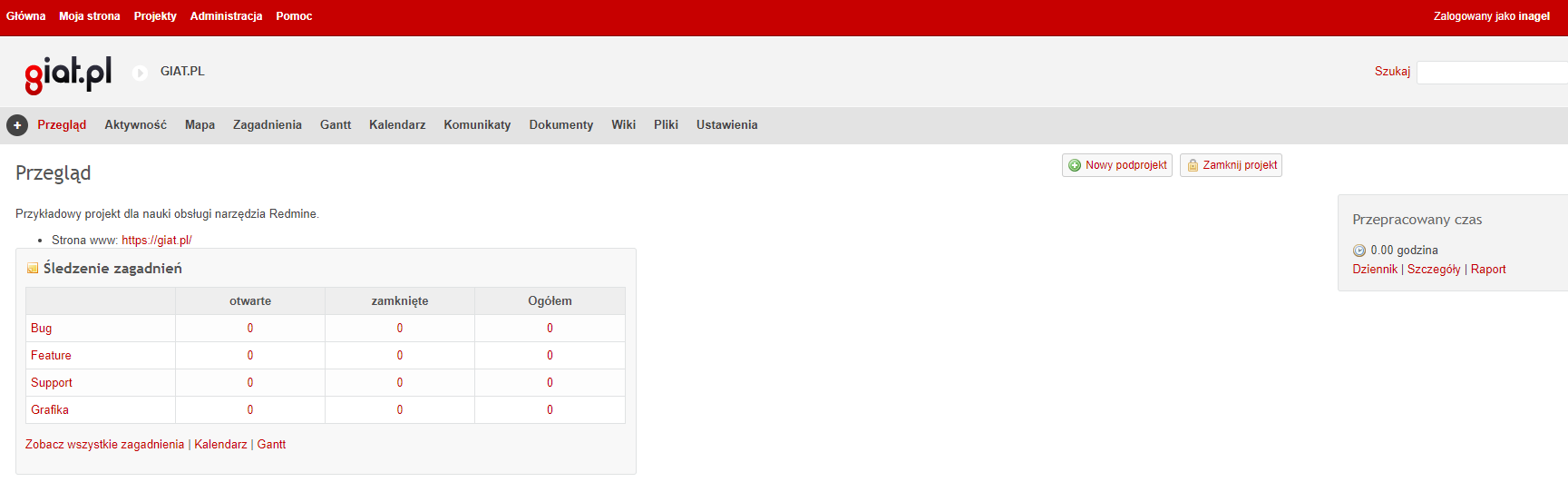1568x482 pixels.
Task: Open the Gantt link below the table
Action: pos(271,445)
